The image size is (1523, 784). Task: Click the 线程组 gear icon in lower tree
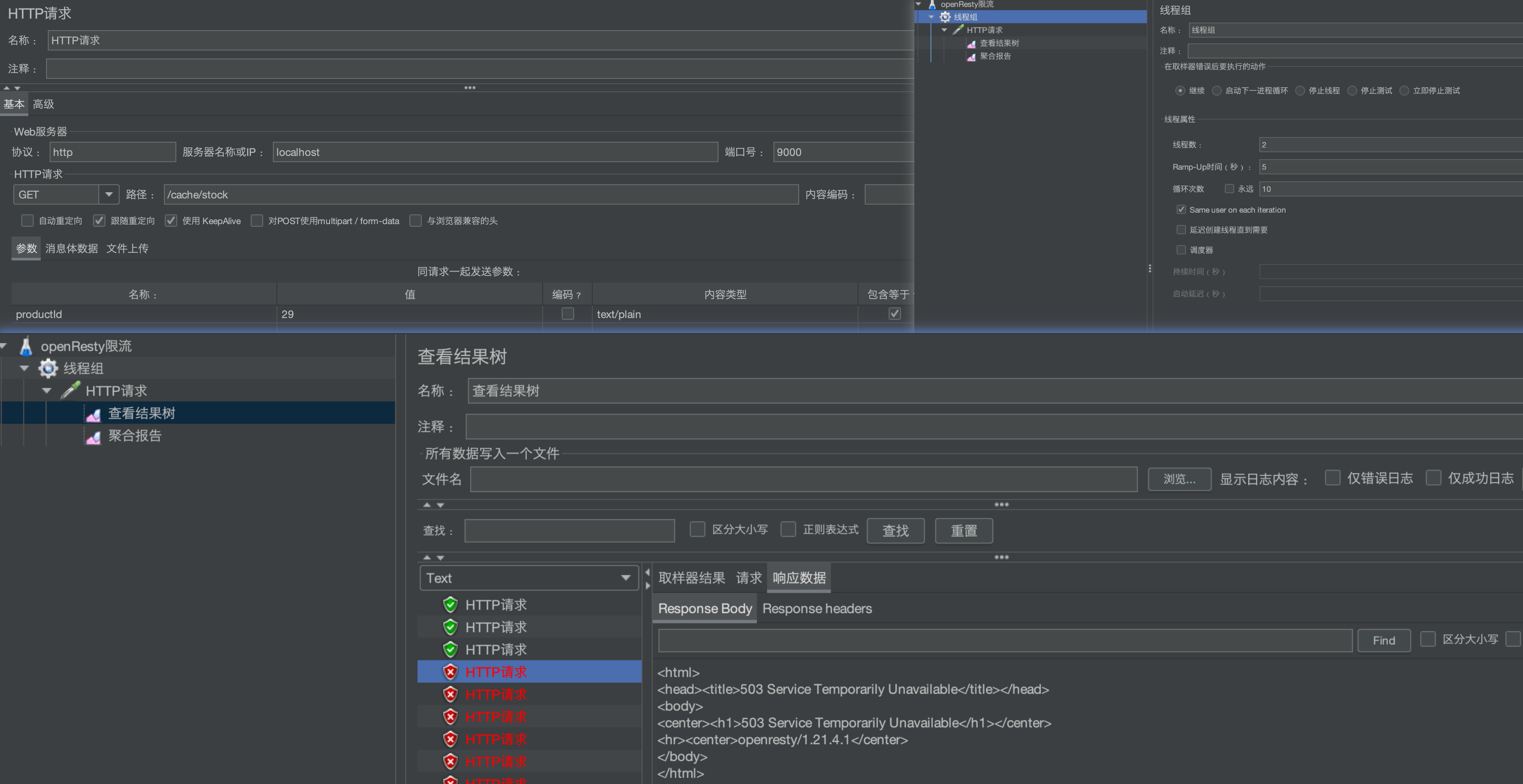click(48, 369)
